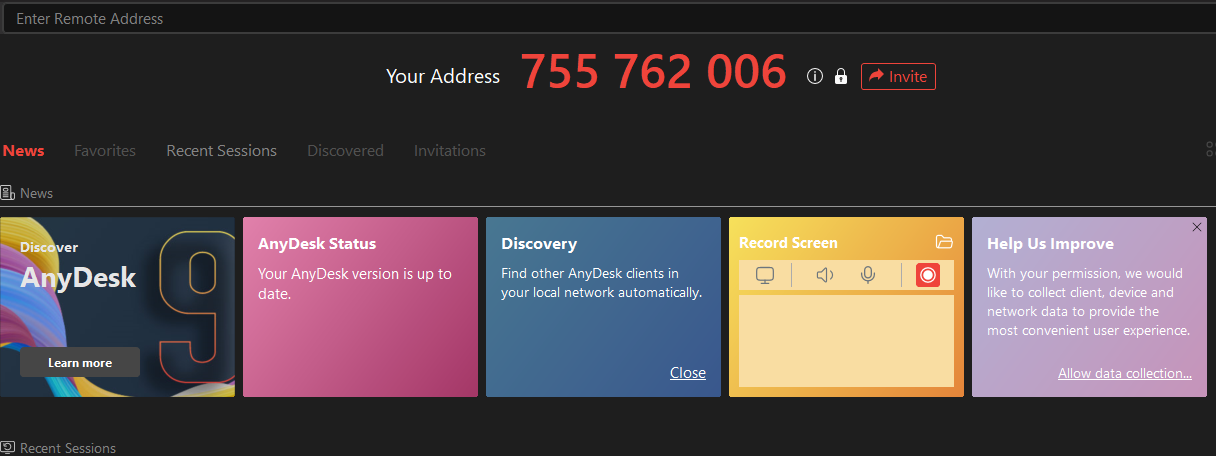The image size is (1216, 456).
Task: Toggle microphone recording
Action: click(x=868, y=275)
